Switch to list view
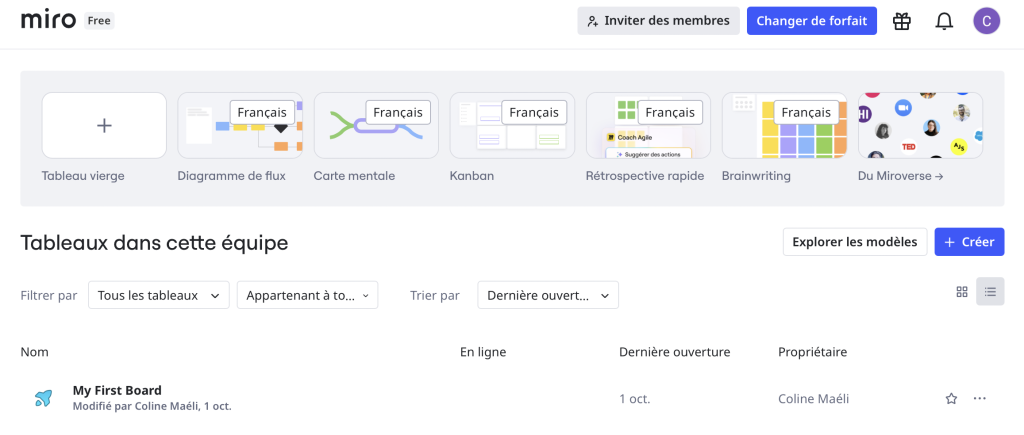Viewport: 1024px width, 435px height. (990, 292)
